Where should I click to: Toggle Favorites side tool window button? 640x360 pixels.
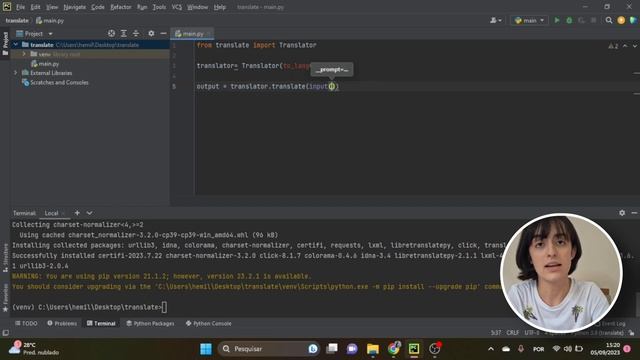[5, 298]
